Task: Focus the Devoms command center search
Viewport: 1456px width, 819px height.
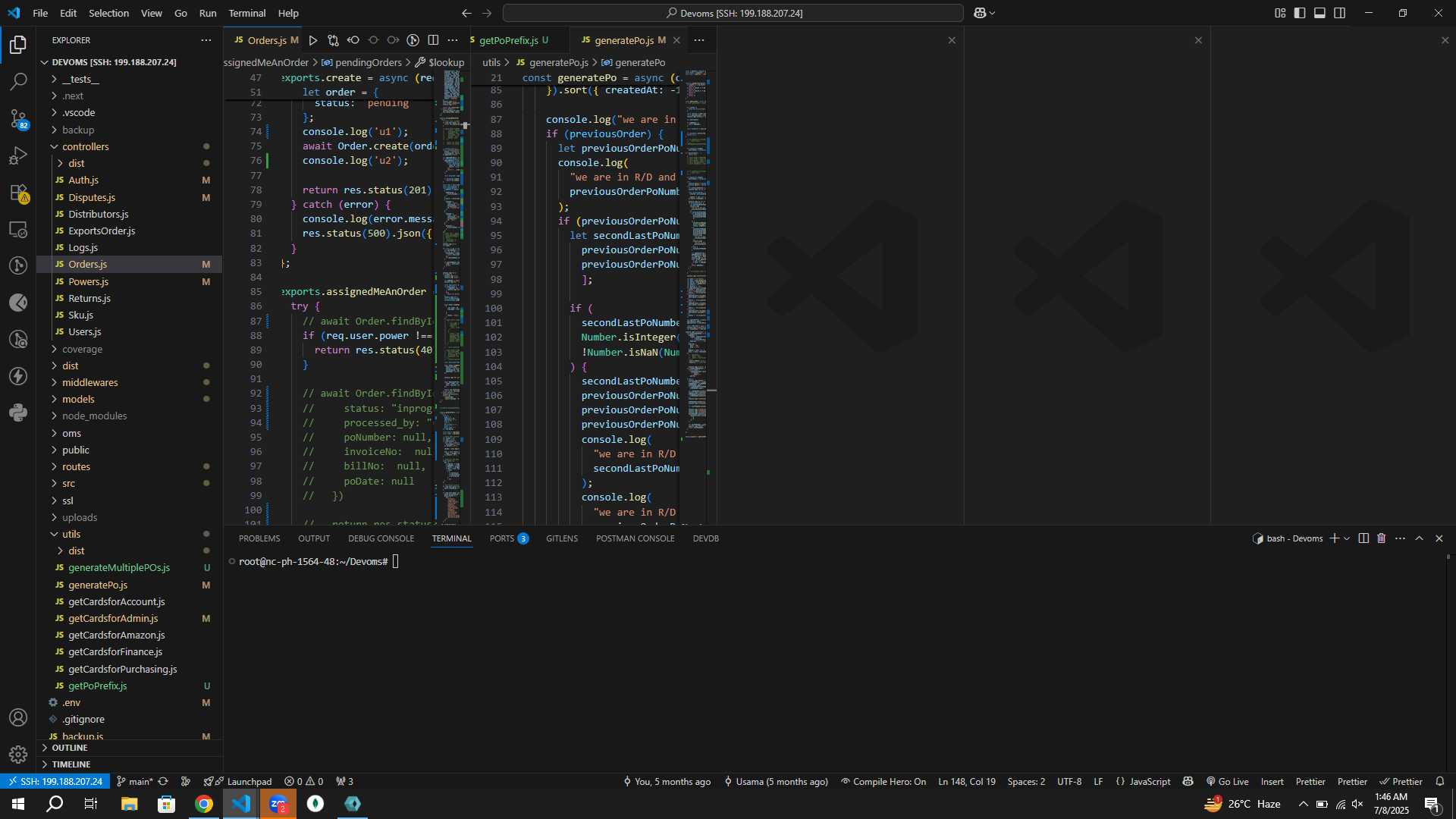Action: click(733, 13)
